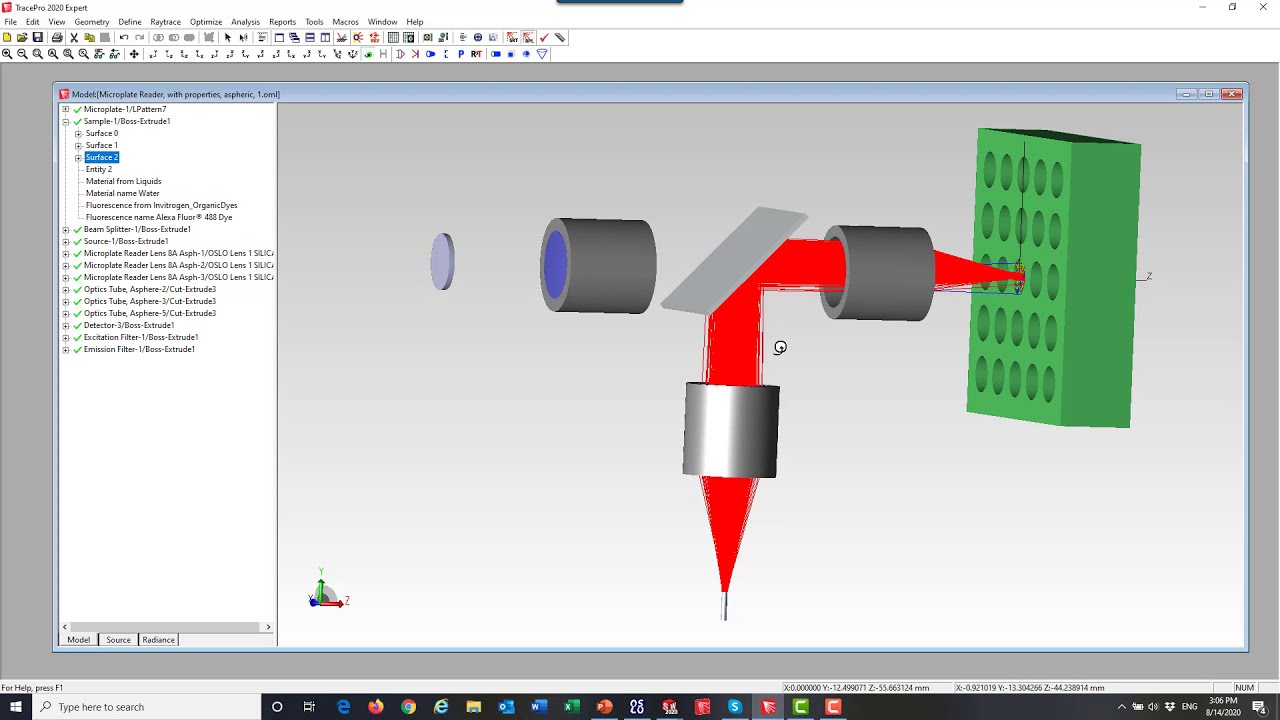Click the New file icon in the toolbar
This screenshot has width=1280, height=720.
[x=7, y=38]
